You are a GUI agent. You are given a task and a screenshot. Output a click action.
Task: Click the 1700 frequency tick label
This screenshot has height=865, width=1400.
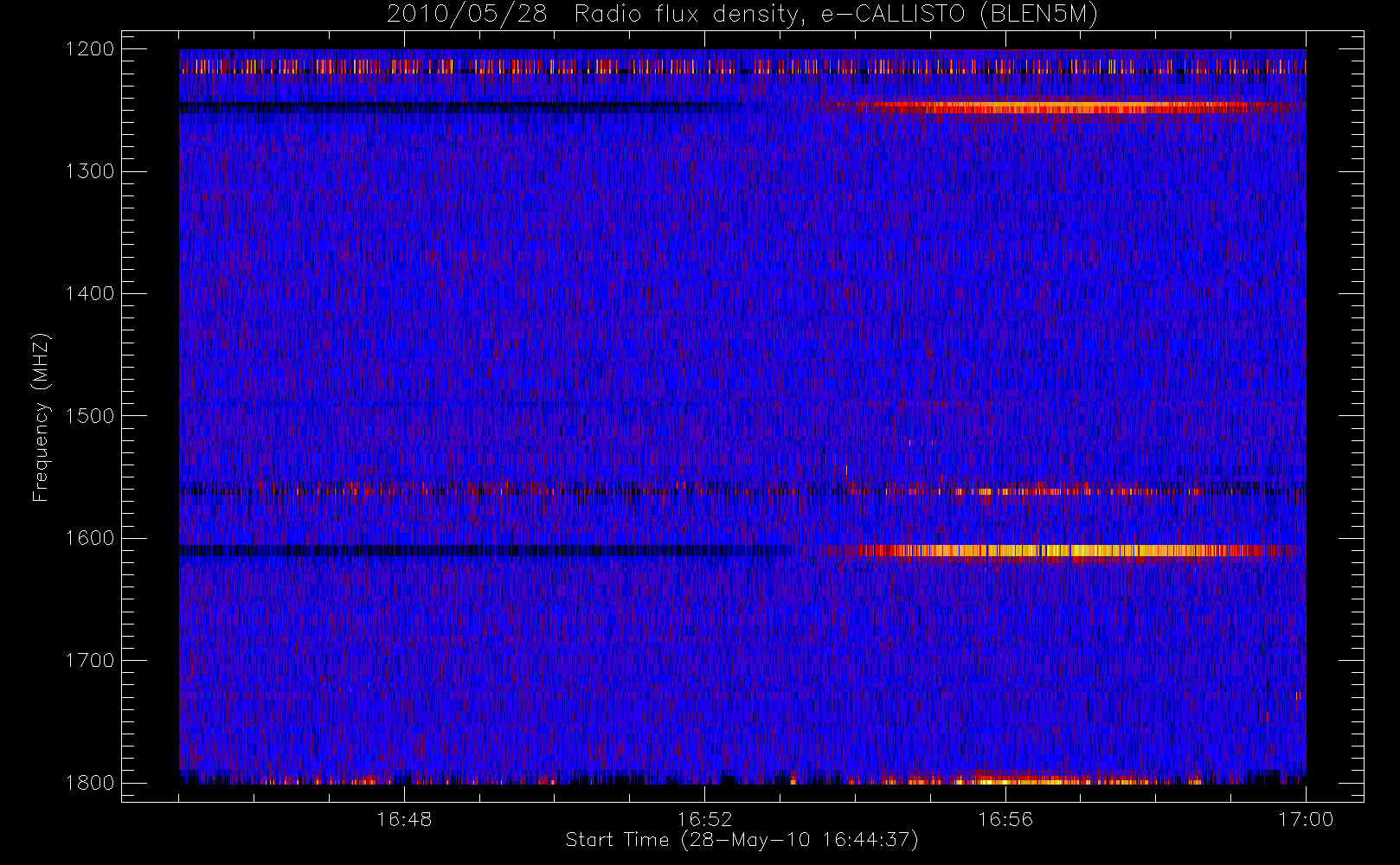pyautogui.click(x=90, y=660)
